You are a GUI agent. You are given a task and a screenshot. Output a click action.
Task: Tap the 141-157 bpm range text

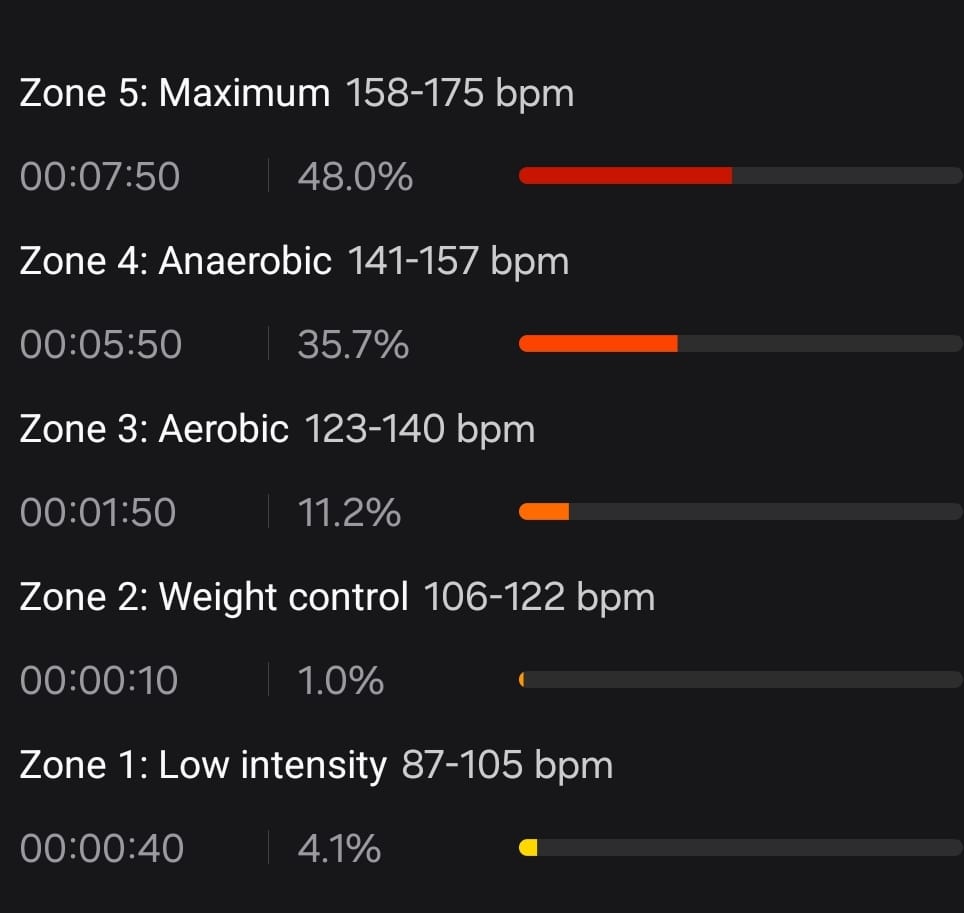[458, 262]
